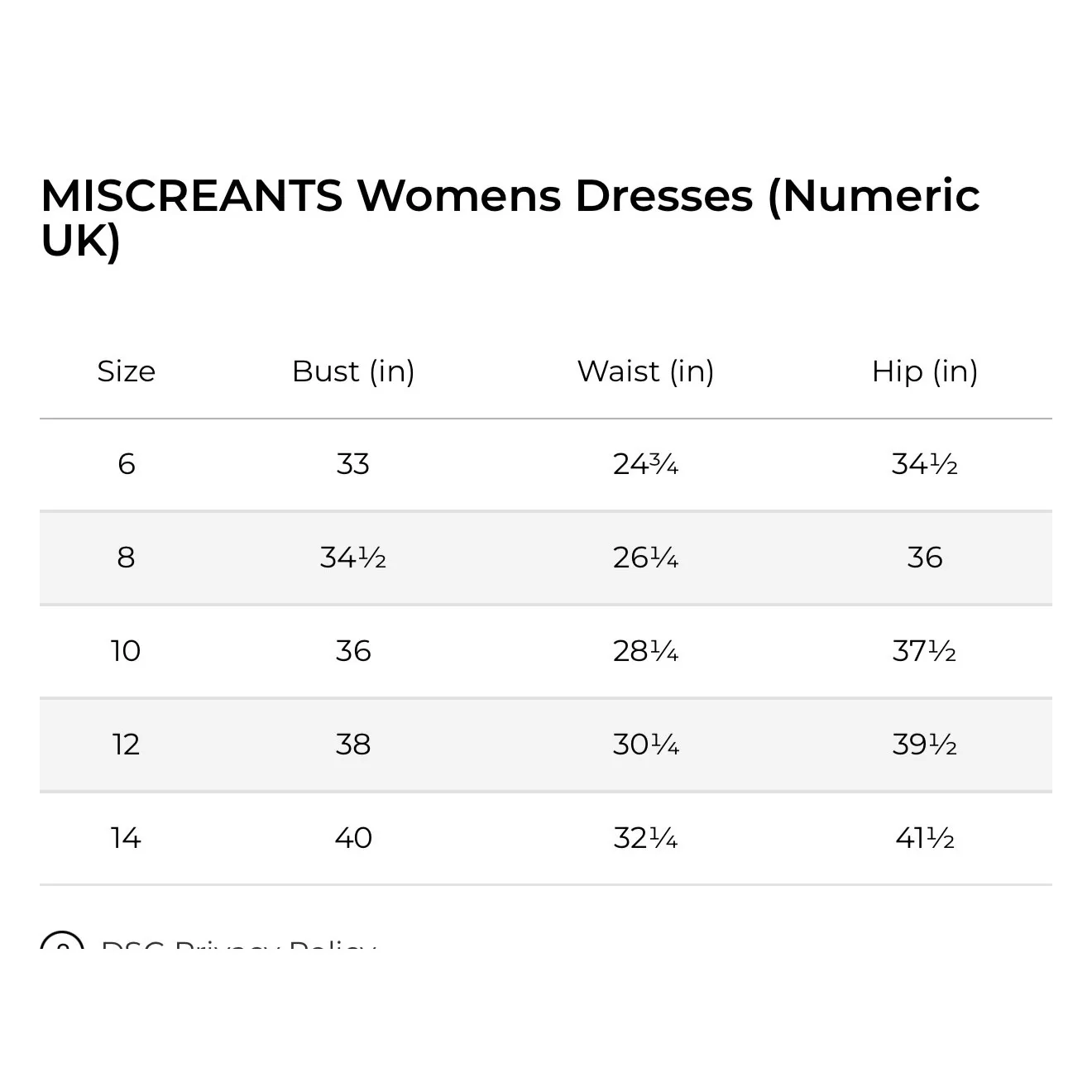The width and height of the screenshot is (1092, 1092).
Task: Select the size 8 row label
Action: coord(126,558)
